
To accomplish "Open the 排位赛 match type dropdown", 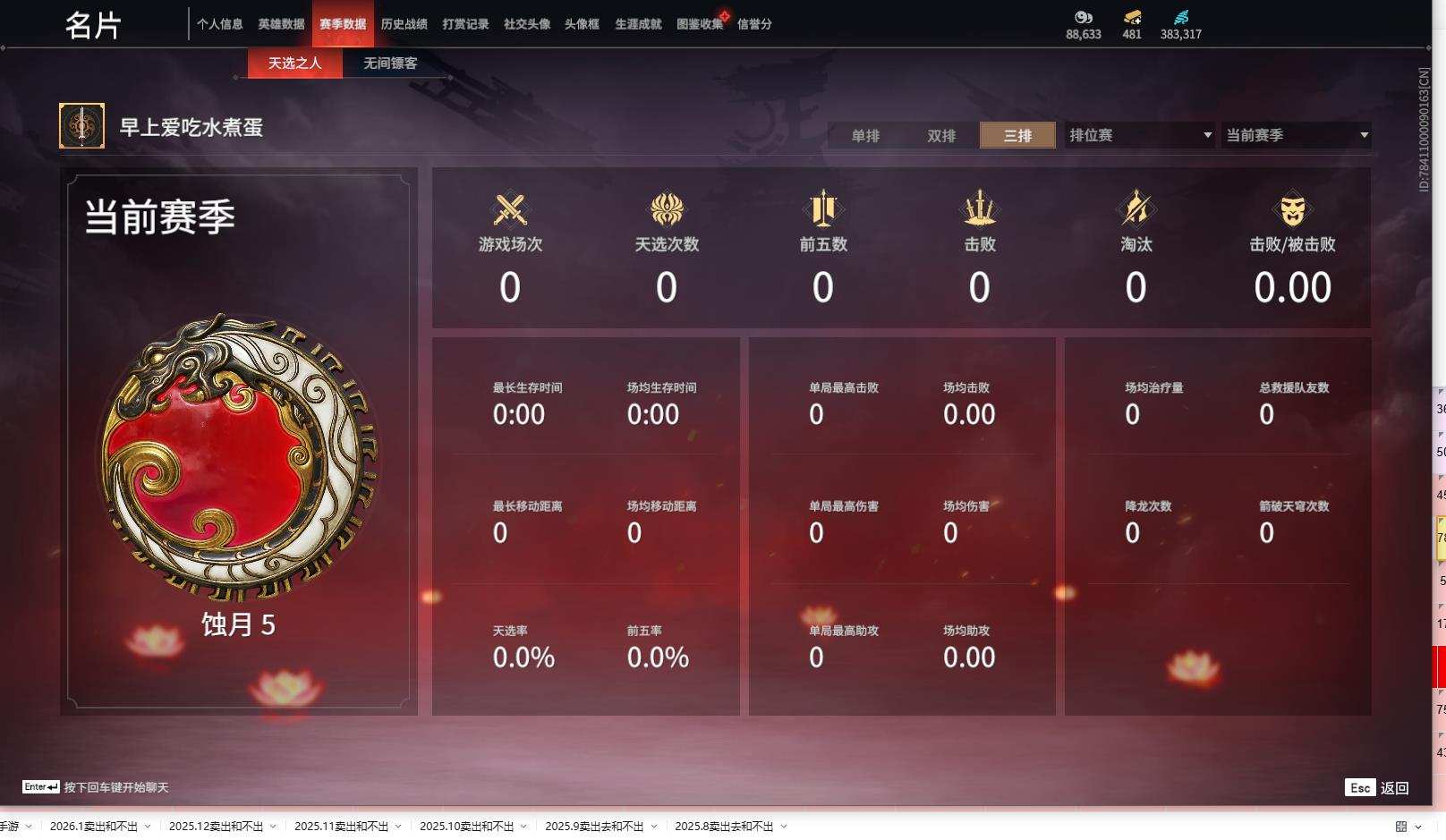I will click(1139, 135).
